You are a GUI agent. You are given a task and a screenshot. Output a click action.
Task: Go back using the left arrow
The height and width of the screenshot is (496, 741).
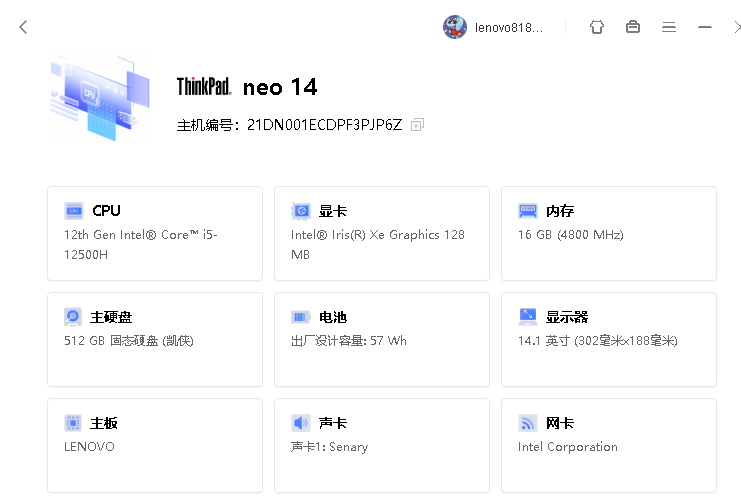(23, 27)
